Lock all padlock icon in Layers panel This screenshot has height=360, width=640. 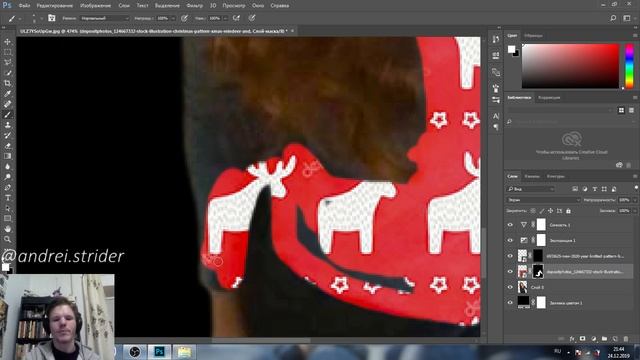point(568,211)
